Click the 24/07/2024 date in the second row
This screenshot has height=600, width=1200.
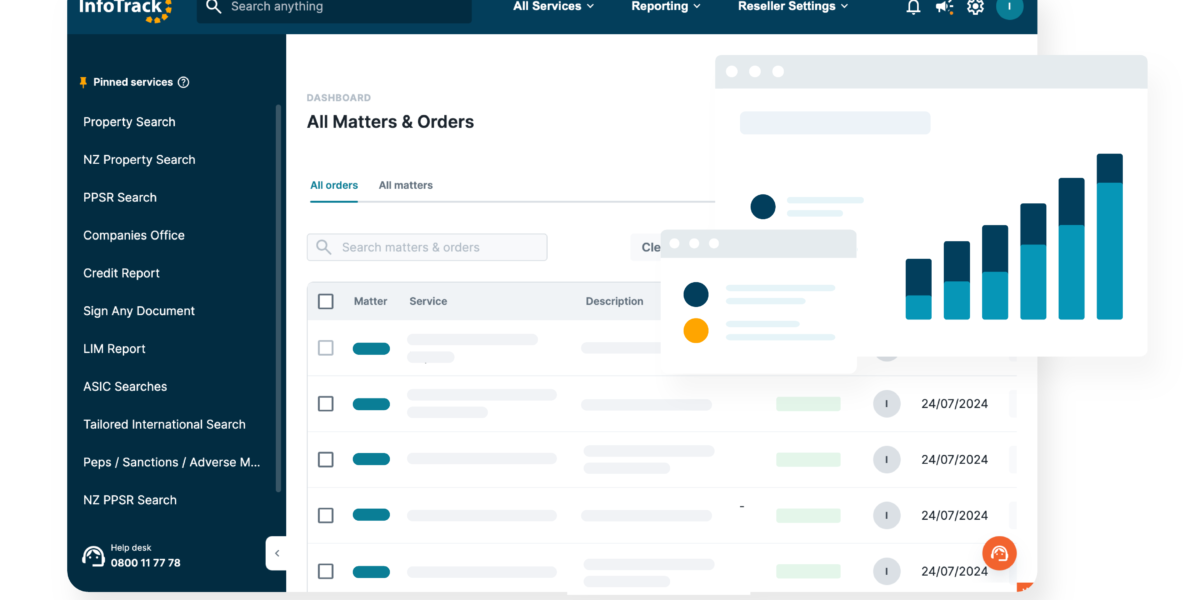954,404
